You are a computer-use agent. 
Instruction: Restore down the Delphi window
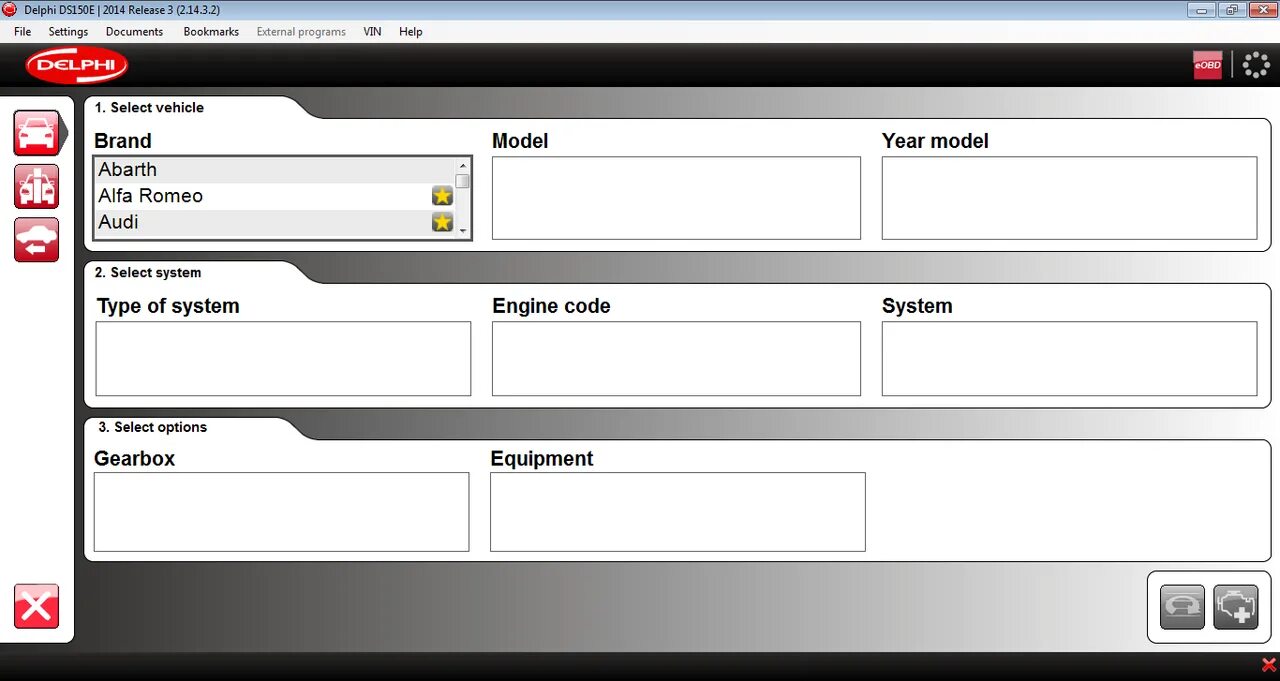point(1231,10)
